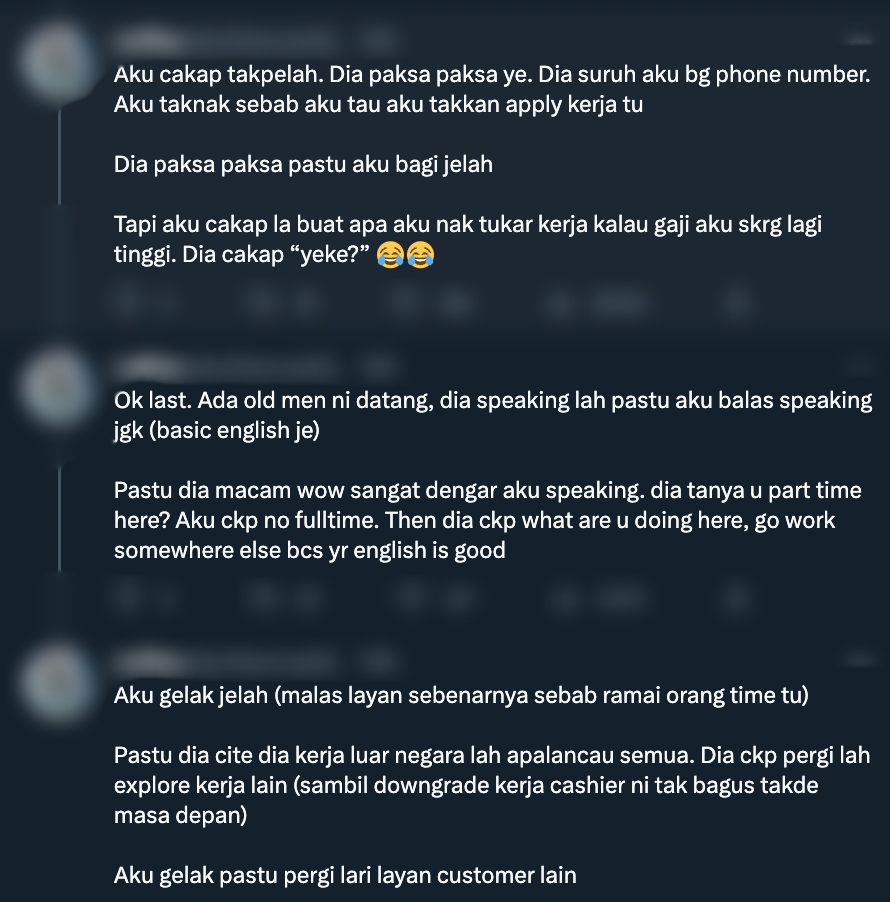Screen dimensions: 890x902
Task: Open profile picture of the first tweet
Action: pyautogui.click(x=58, y=60)
